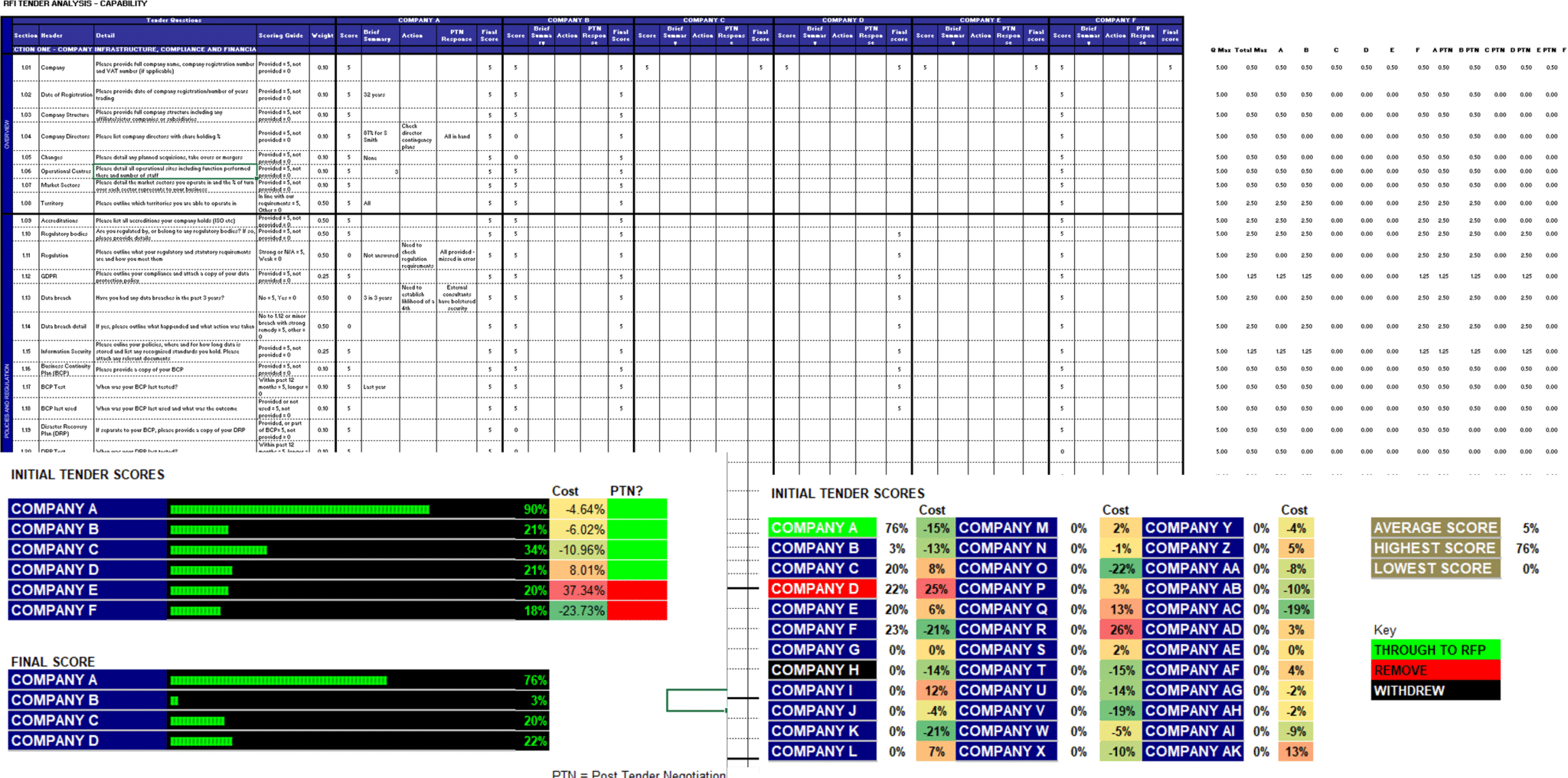The width and height of the screenshot is (1568, 778).
Task: Click the COMPANY R cell
Action: (1006, 629)
